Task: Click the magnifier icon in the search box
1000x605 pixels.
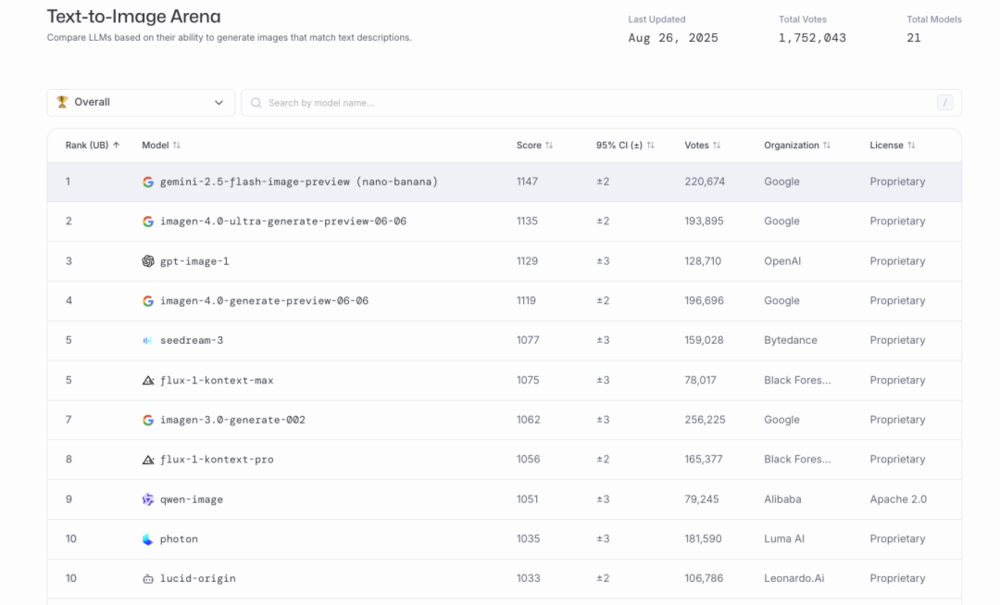Action: tap(256, 103)
